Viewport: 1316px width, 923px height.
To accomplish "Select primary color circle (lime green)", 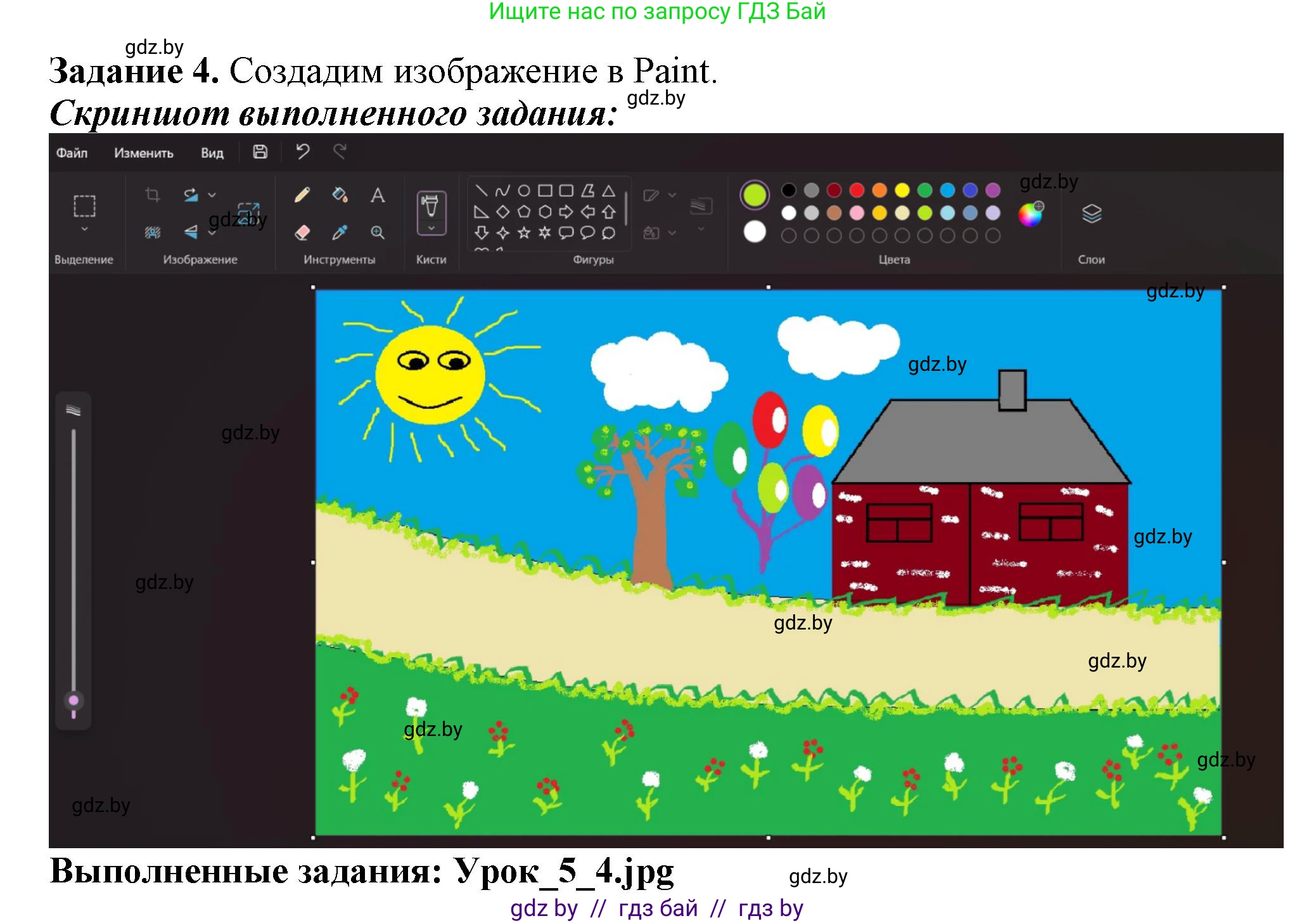I will (754, 195).
